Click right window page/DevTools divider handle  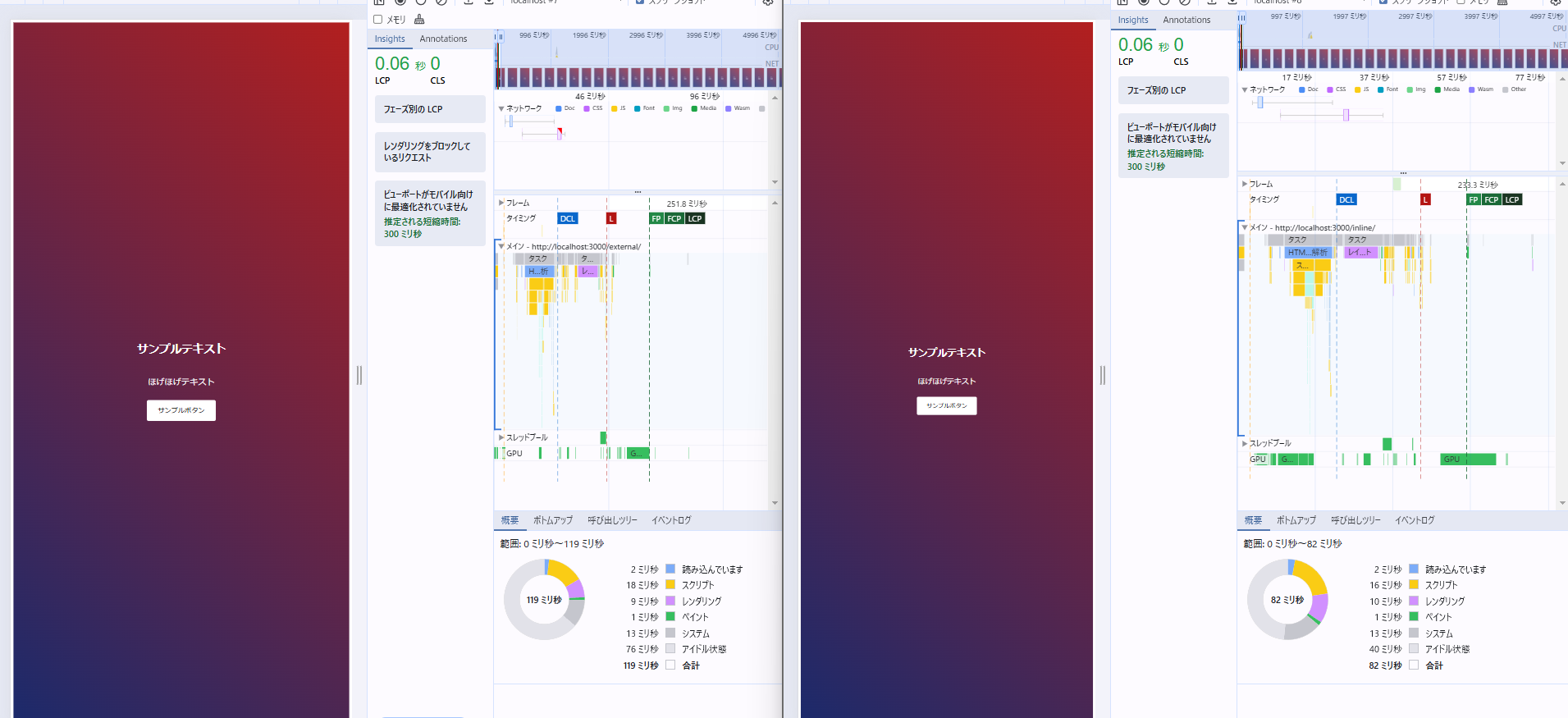pyautogui.click(x=1103, y=375)
